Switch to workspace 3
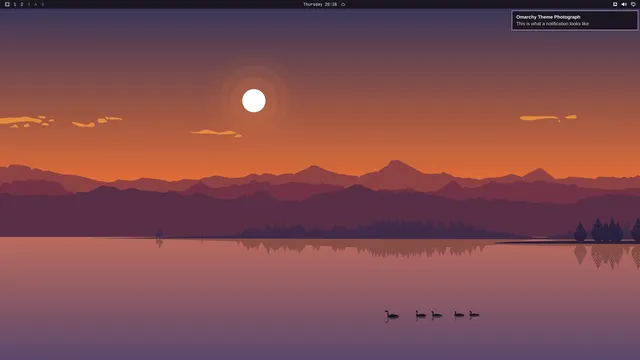This screenshot has width=640, height=360. (29, 4)
